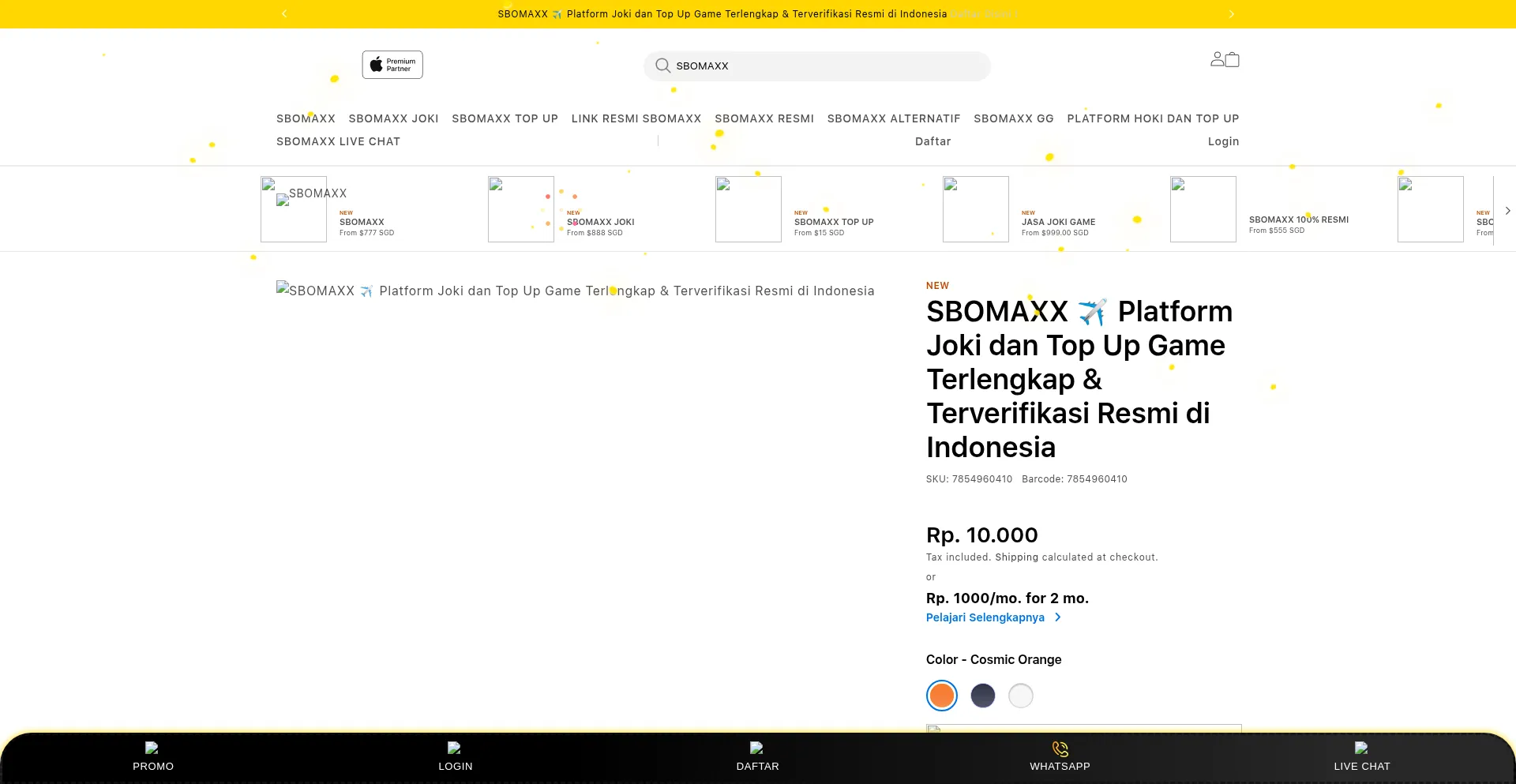Click the LIVE CHAT label in bottom bar
Viewport: 1516px width, 784px height.
[1362, 767]
